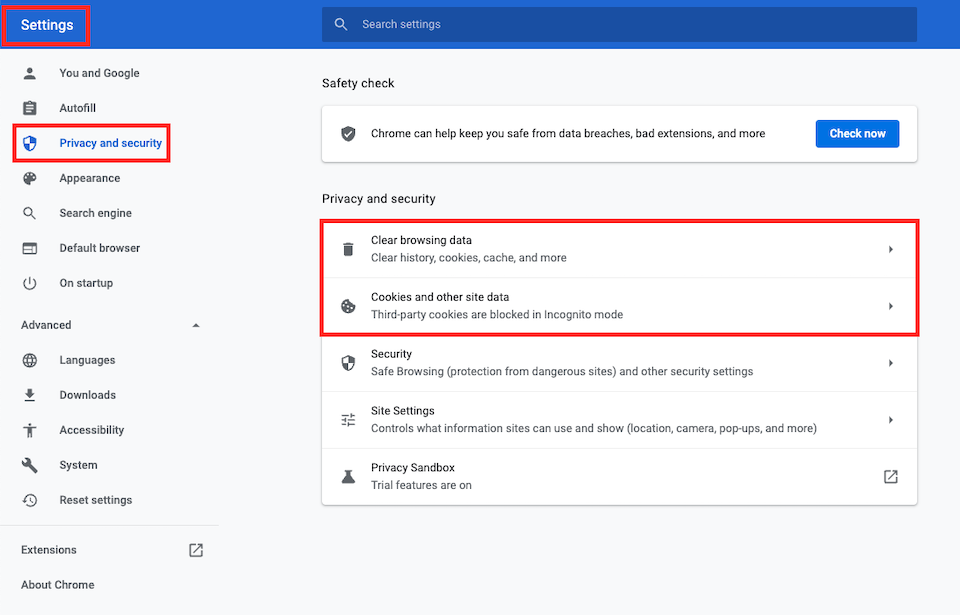Go to Downloads settings

click(x=87, y=395)
